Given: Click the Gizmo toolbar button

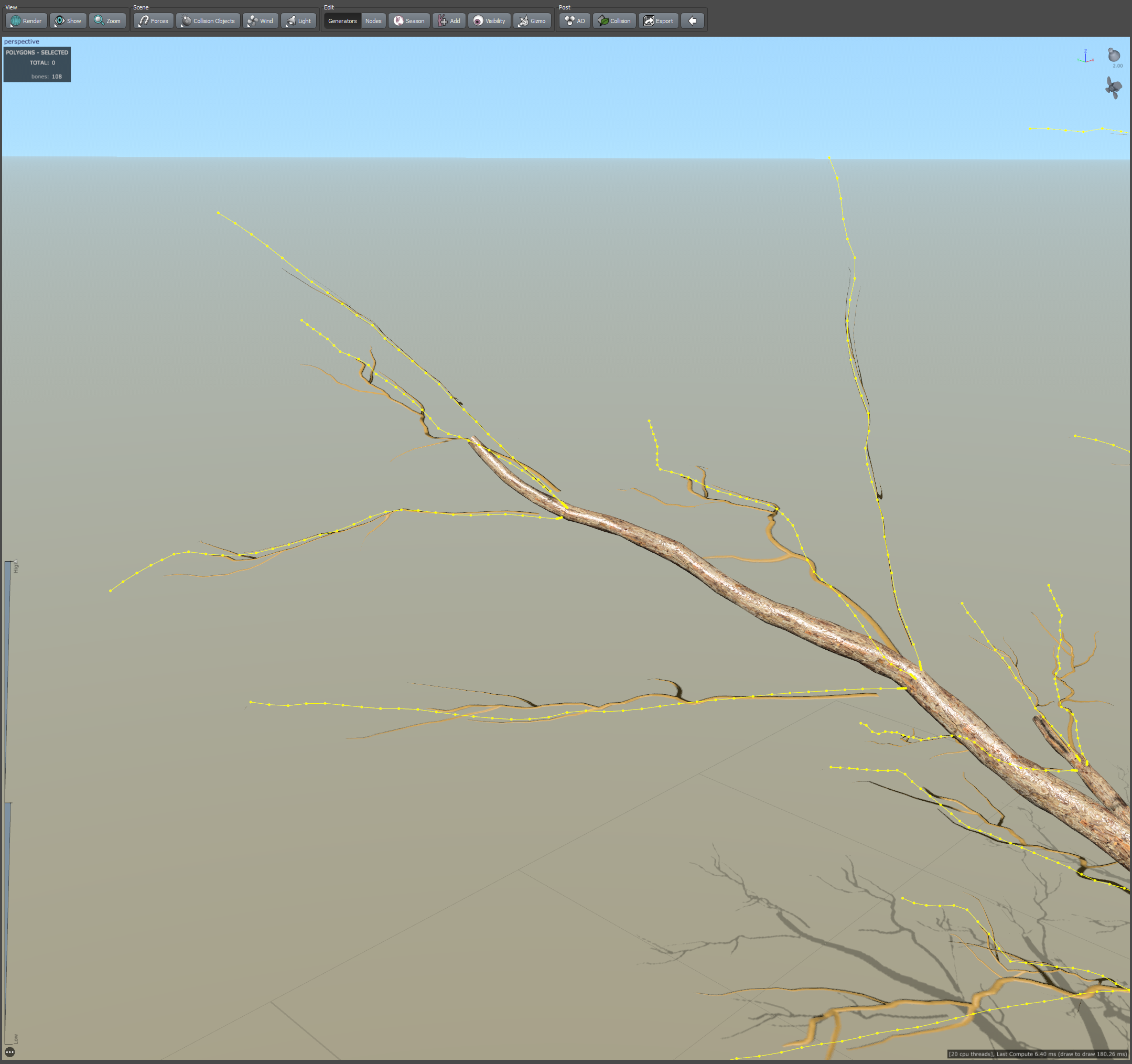Looking at the screenshot, I should coord(532,21).
